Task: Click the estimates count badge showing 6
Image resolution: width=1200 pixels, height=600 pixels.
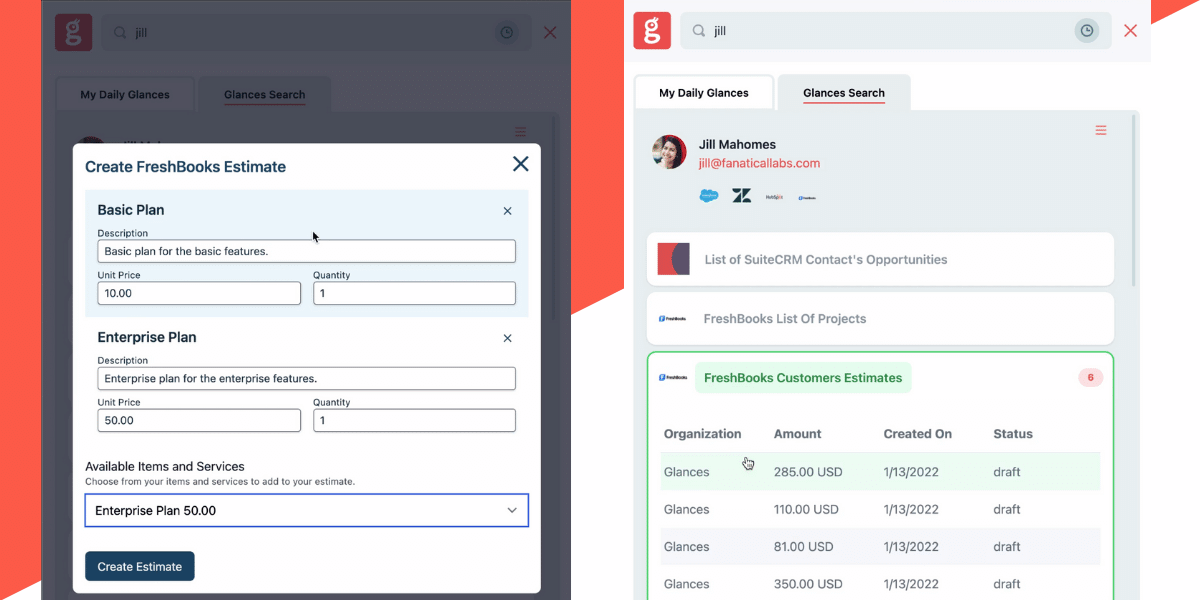Action: [x=1090, y=378]
